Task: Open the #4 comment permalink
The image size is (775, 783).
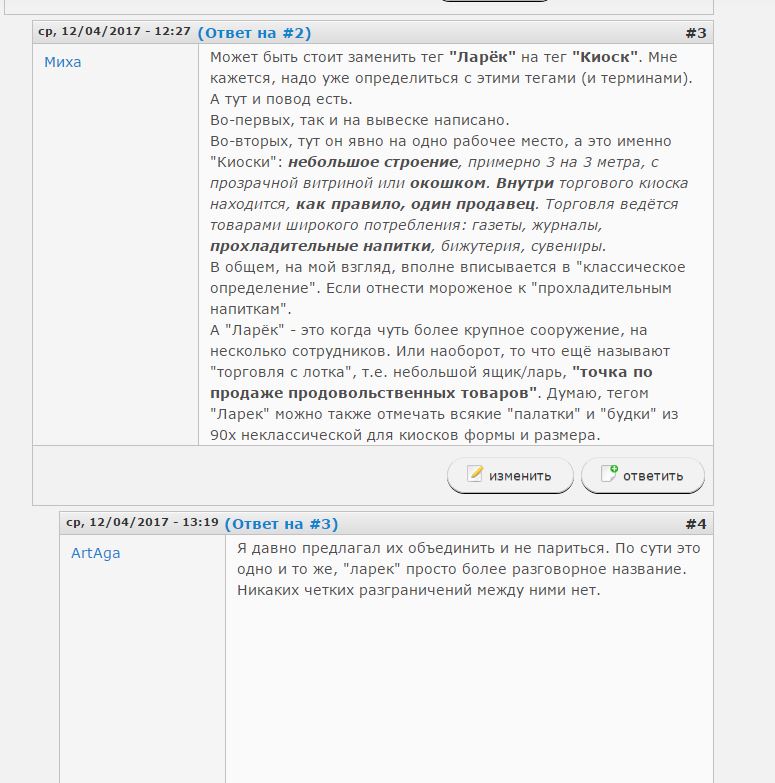Action: point(696,524)
